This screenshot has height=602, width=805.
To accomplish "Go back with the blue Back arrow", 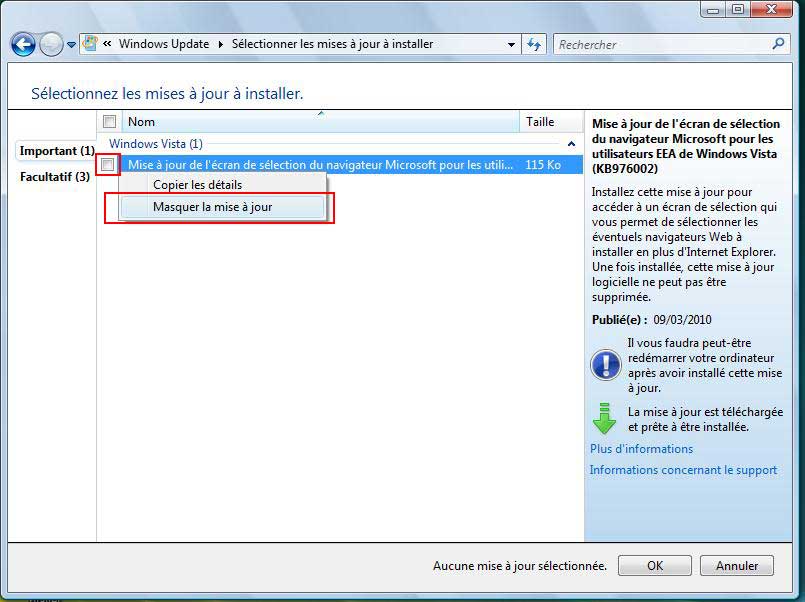I will tap(23, 44).
